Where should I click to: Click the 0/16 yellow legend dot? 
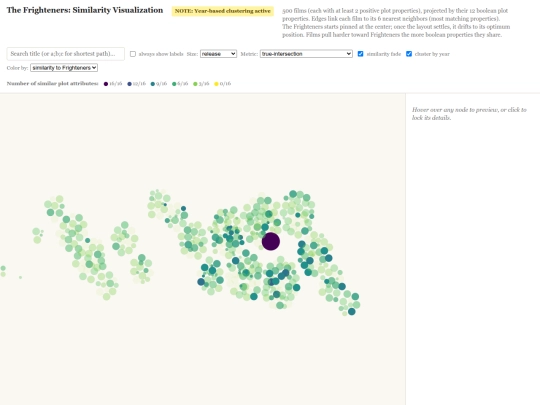coord(216,84)
